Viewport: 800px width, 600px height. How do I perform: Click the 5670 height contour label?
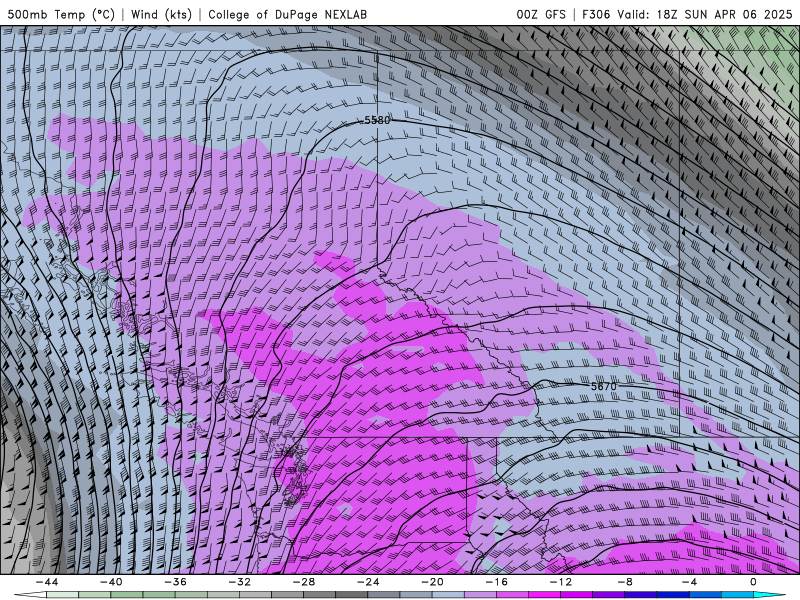604,386
